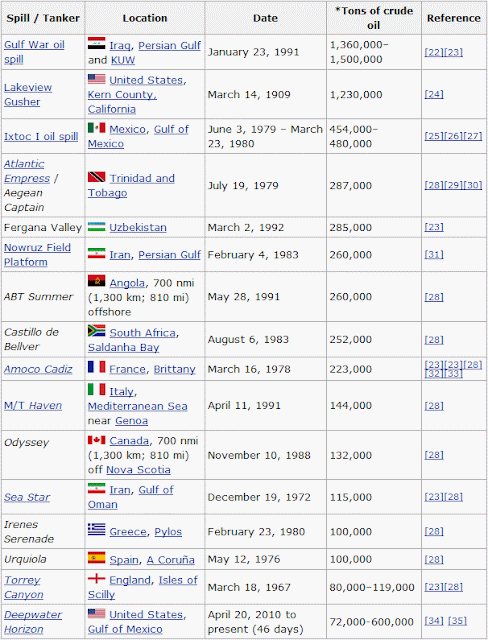The height and width of the screenshot is (640, 488).
Task: Click the Greece flag icon
Action: pyautogui.click(x=96, y=529)
